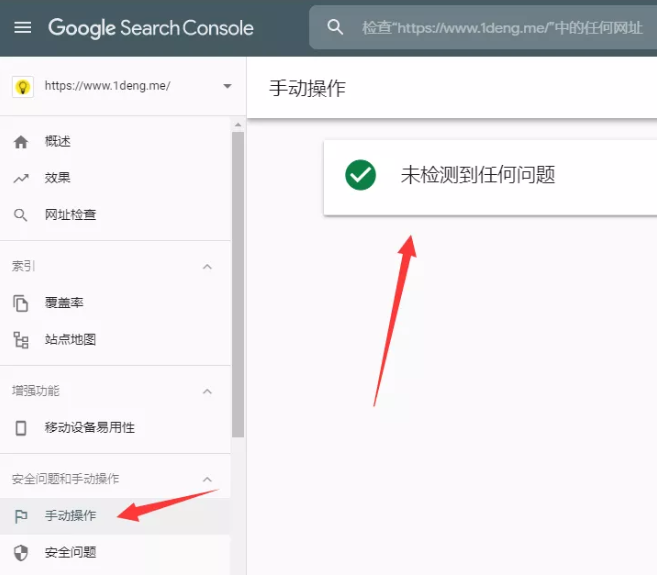Click the phone icon beside 移动设备易用性
The height and width of the screenshot is (576, 657).
click(x=21, y=428)
